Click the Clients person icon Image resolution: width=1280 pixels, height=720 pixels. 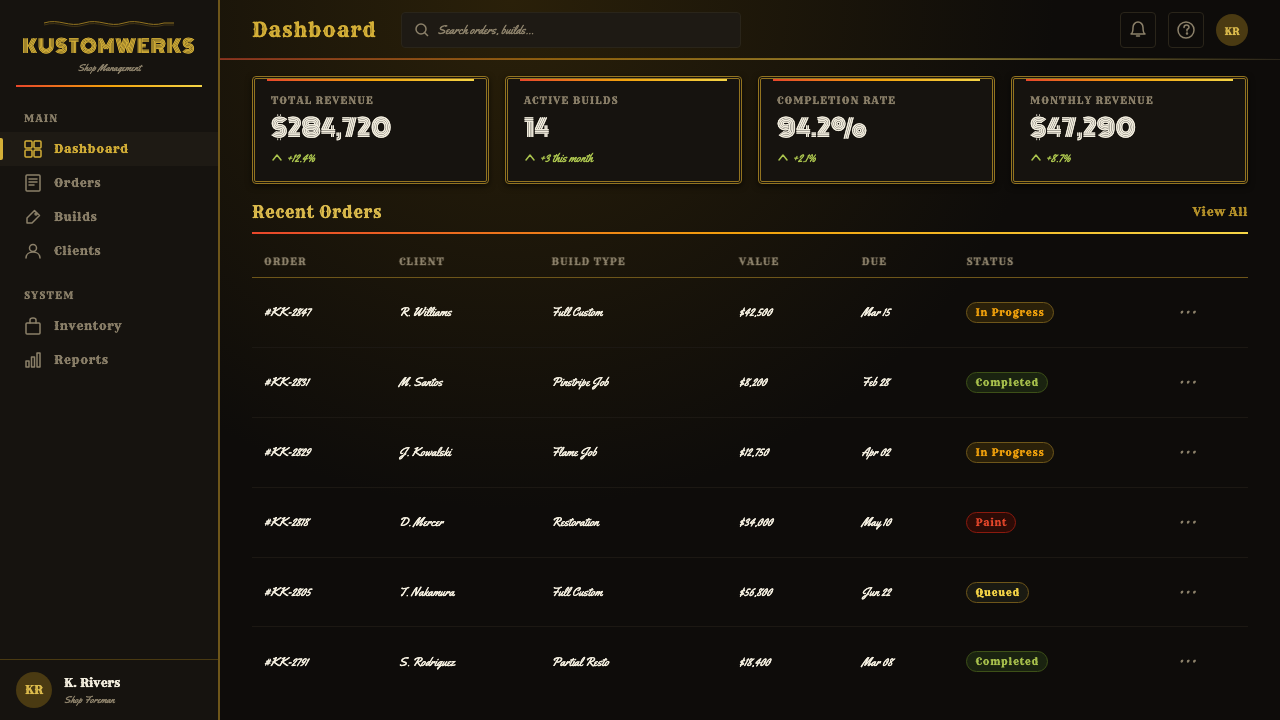[x=33, y=251]
